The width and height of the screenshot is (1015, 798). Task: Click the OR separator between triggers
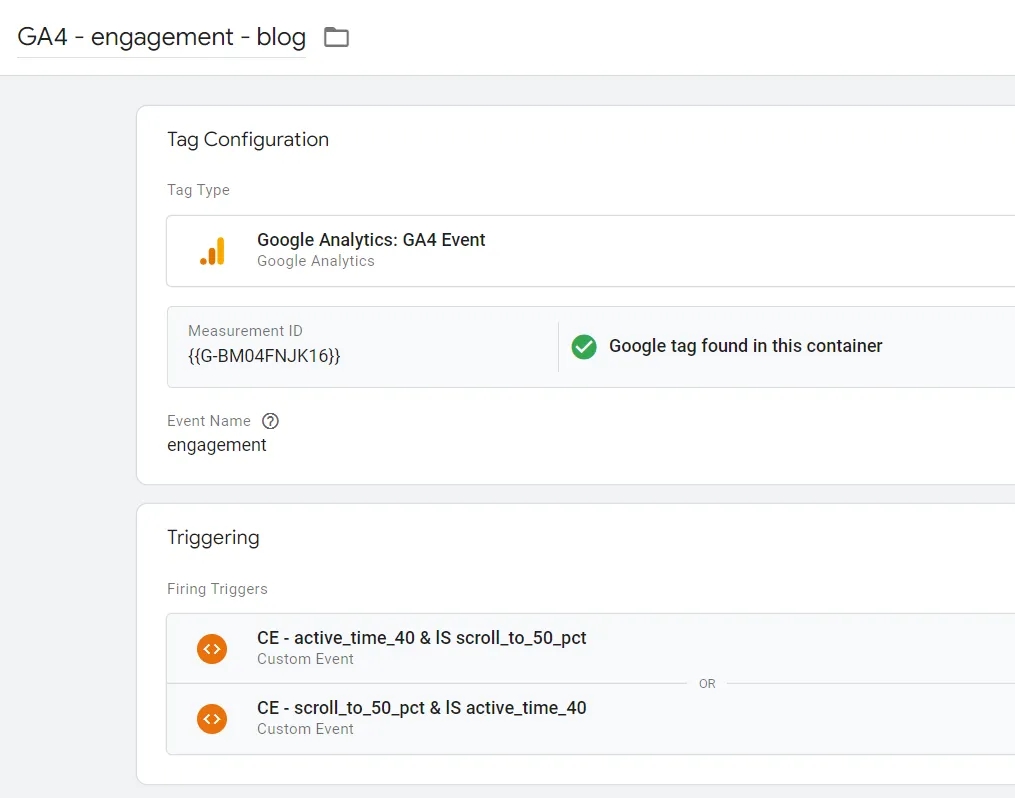click(x=707, y=683)
